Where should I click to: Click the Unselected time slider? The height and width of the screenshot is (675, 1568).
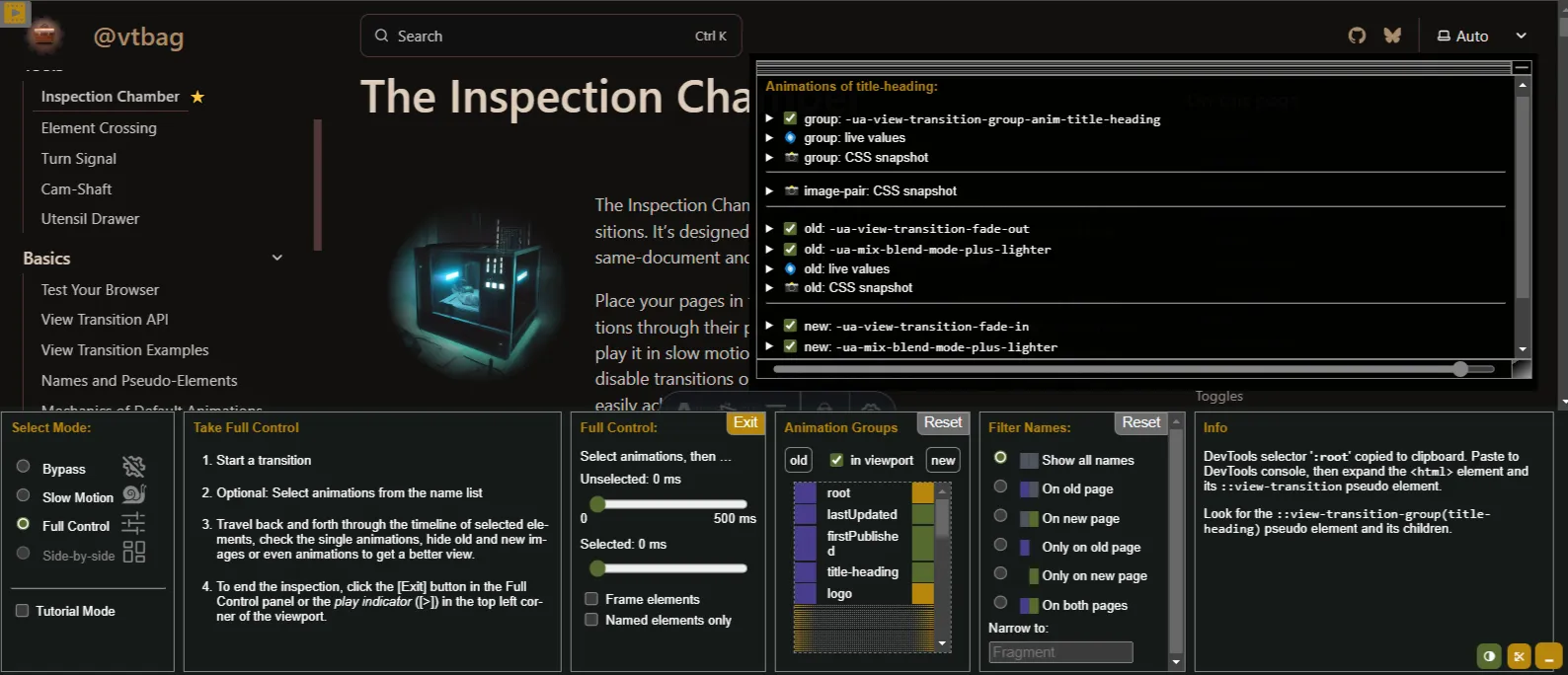click(668, 503)
